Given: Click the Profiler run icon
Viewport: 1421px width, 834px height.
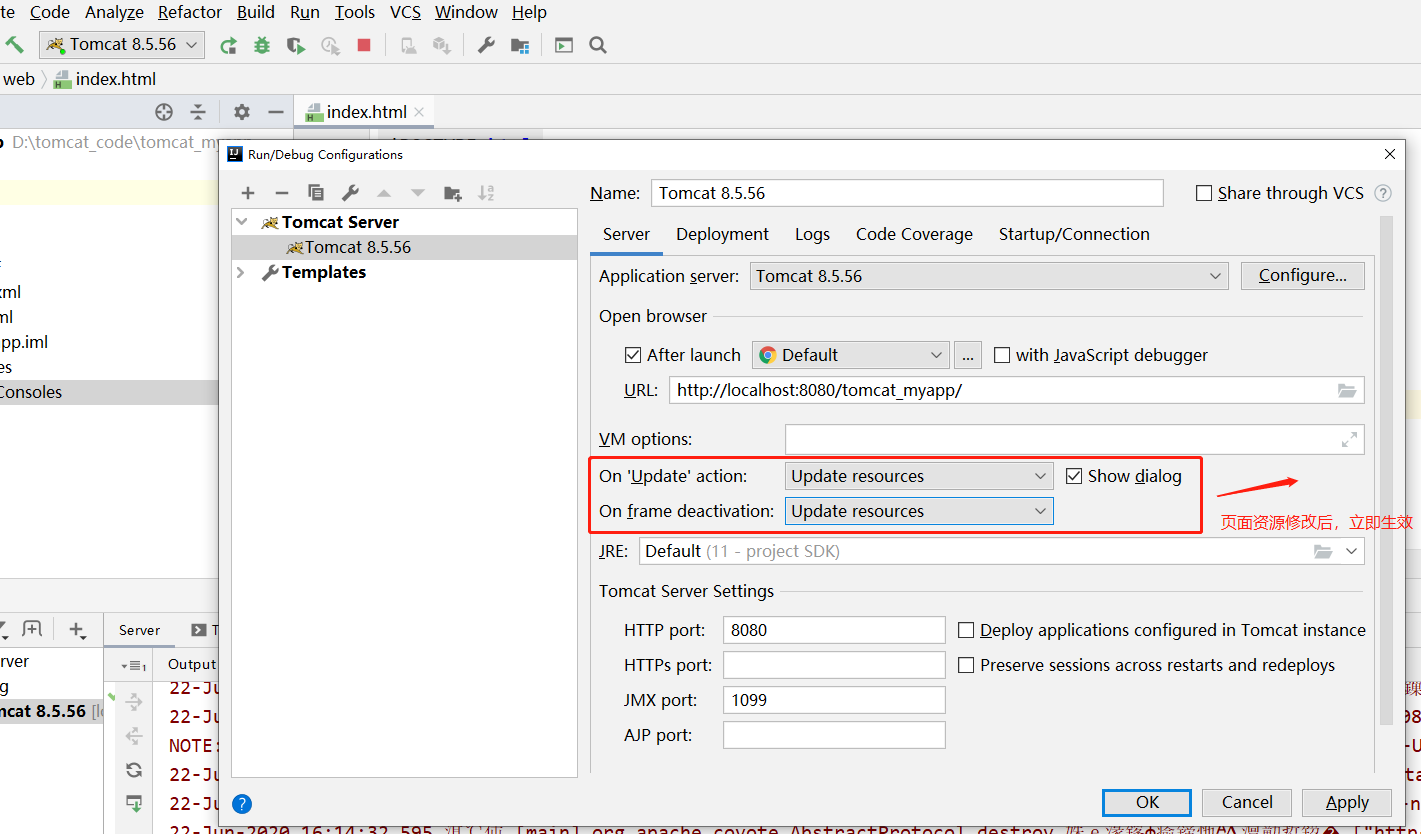Looking at the screenshot, I should point(330,45).
